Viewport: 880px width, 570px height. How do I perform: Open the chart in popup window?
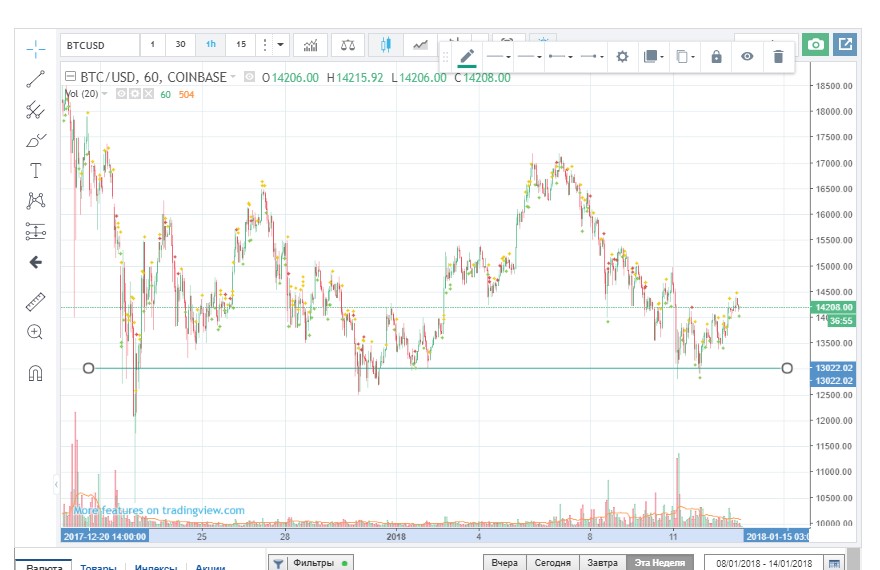845,45
